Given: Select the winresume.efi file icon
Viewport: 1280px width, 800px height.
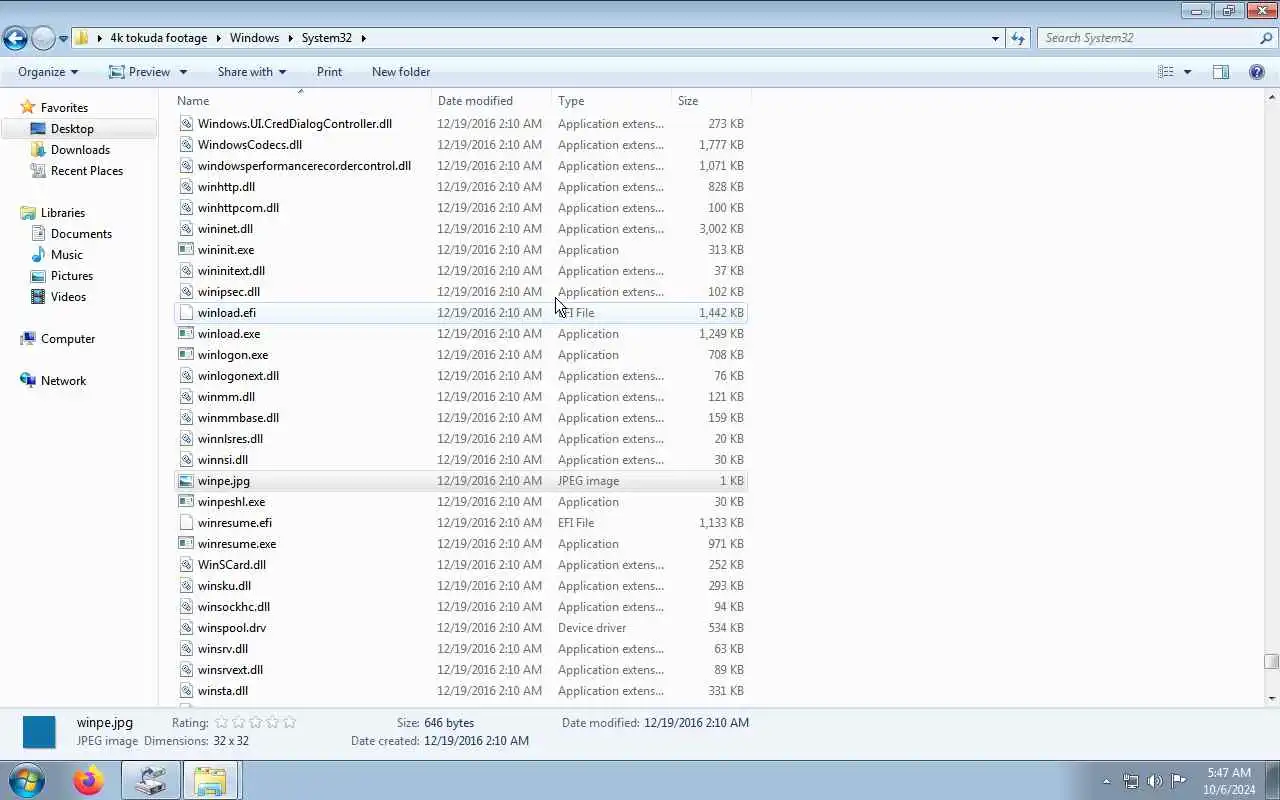Looking at the screenshot, I should click(186, 523).
